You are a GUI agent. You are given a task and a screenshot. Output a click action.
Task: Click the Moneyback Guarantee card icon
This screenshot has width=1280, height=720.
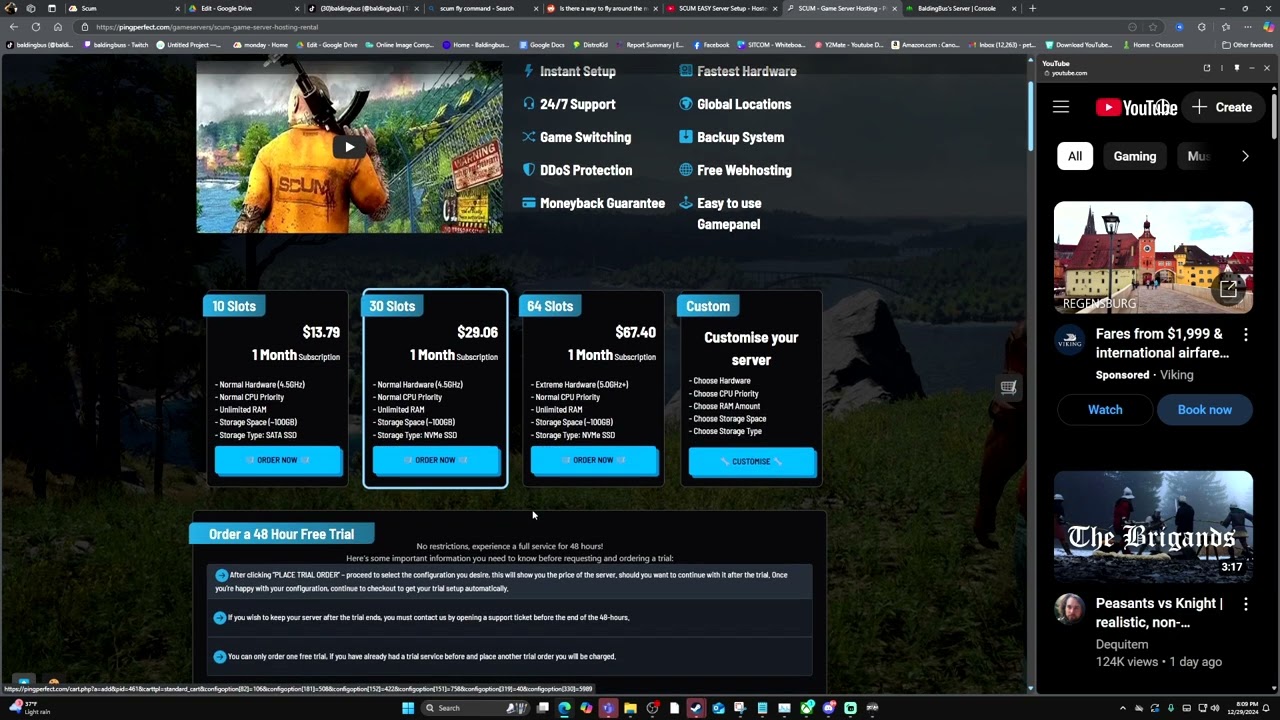point(529,203)
